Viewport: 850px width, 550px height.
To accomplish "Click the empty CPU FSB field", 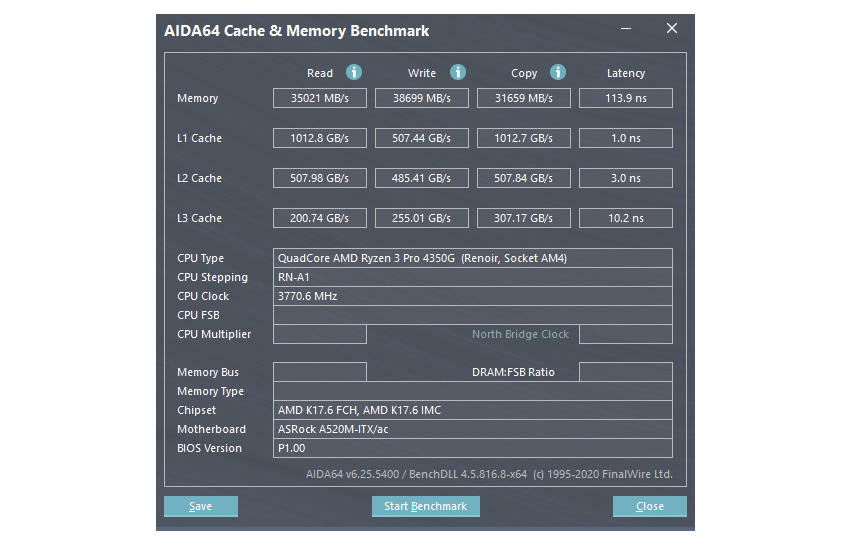I will coord(473,315).
